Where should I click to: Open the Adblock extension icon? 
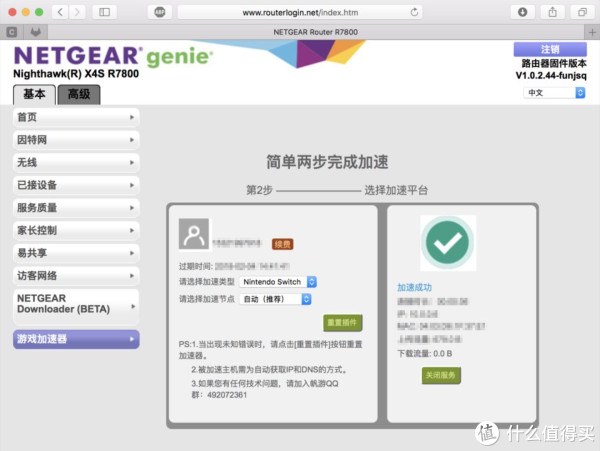point(160,12)
